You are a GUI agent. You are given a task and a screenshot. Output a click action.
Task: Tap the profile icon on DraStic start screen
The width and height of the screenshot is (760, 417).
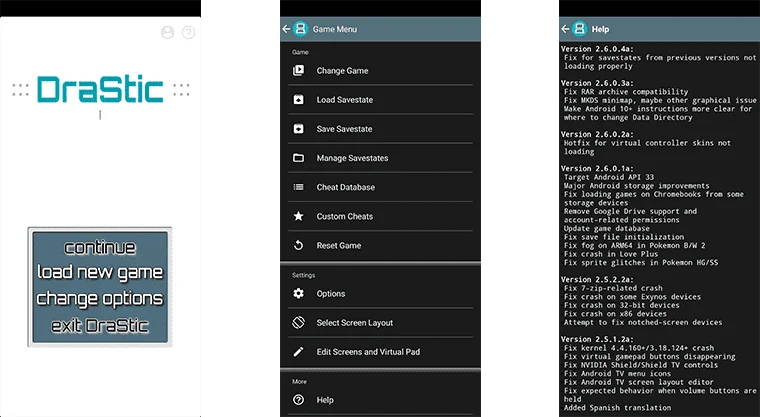(167, 32)
